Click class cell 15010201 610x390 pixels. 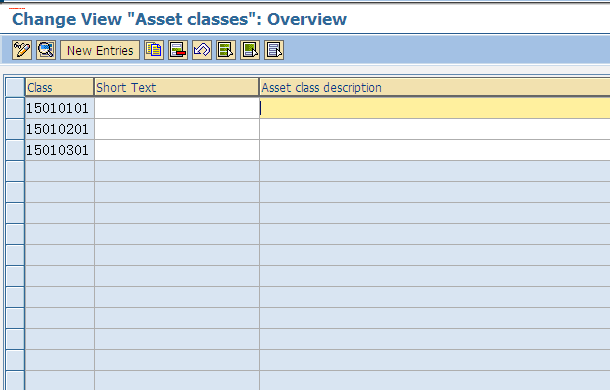pos(60,129)
